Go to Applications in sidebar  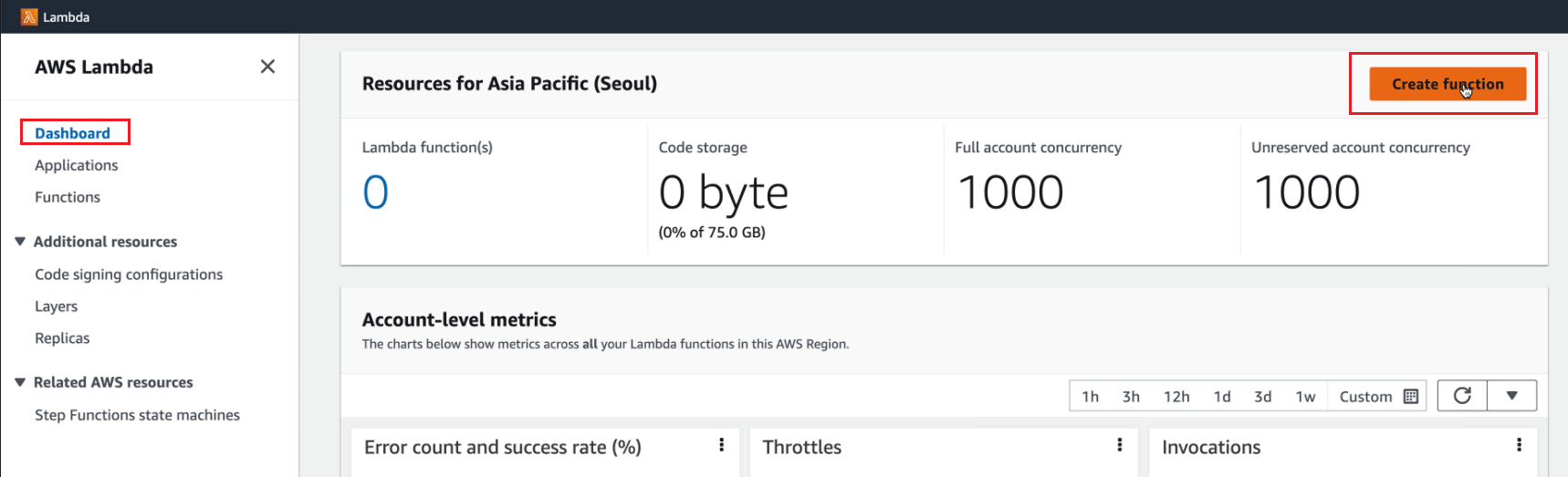[x=77, y=165]
